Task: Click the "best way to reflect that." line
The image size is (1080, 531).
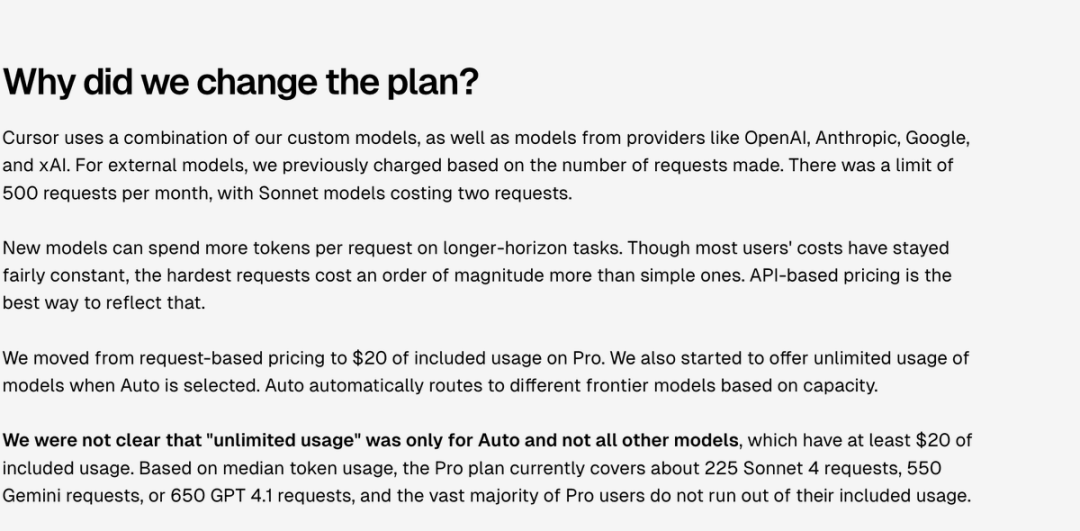Action: pyautogui.click(x=104, y=303)
